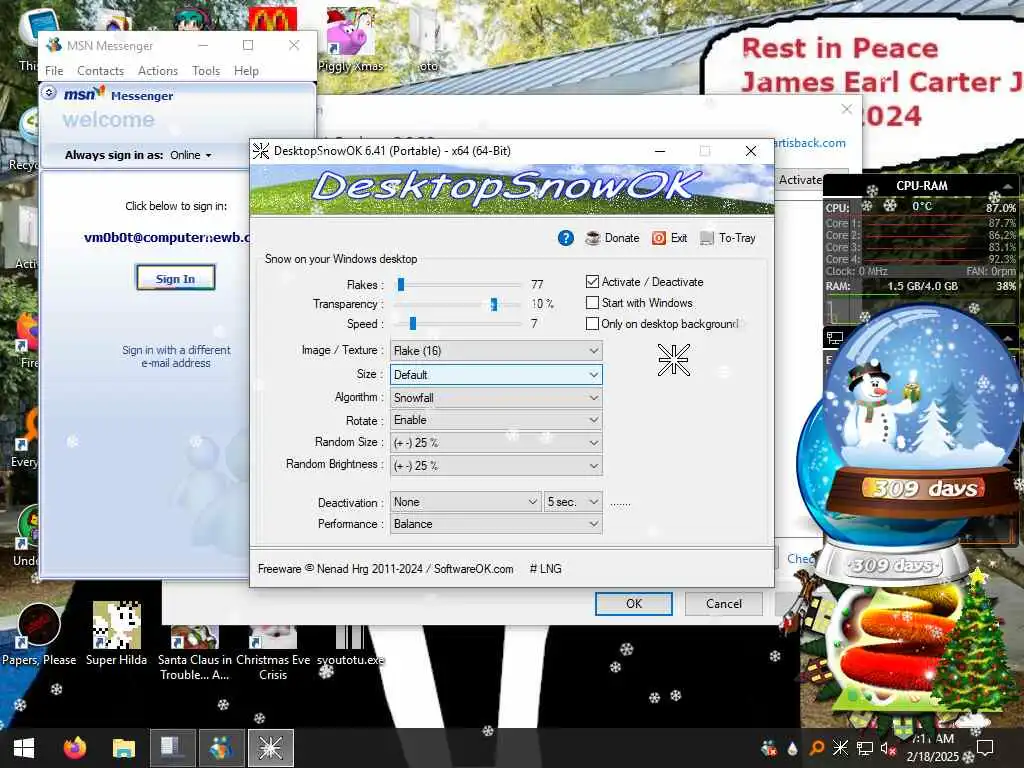Click the server-style taskbar app button
Viewport: 1024px width, 768px height.
(172, 748)
